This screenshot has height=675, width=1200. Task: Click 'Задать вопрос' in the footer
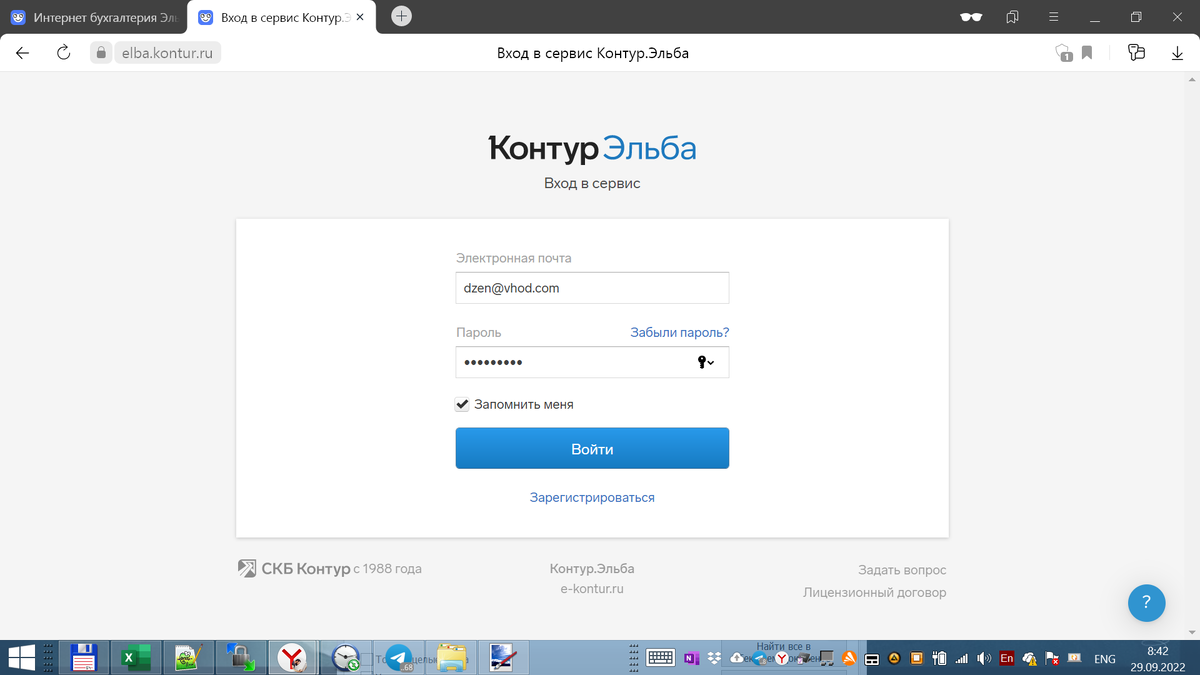point(902,570)
